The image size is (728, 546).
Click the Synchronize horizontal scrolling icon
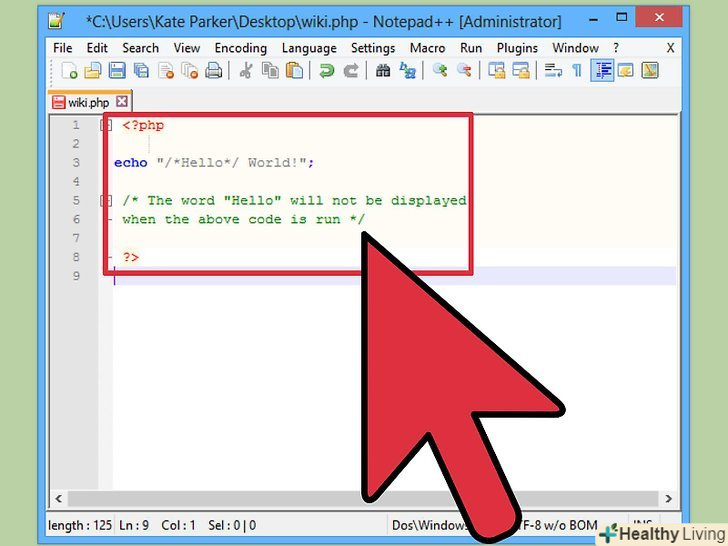coord(520,71)
